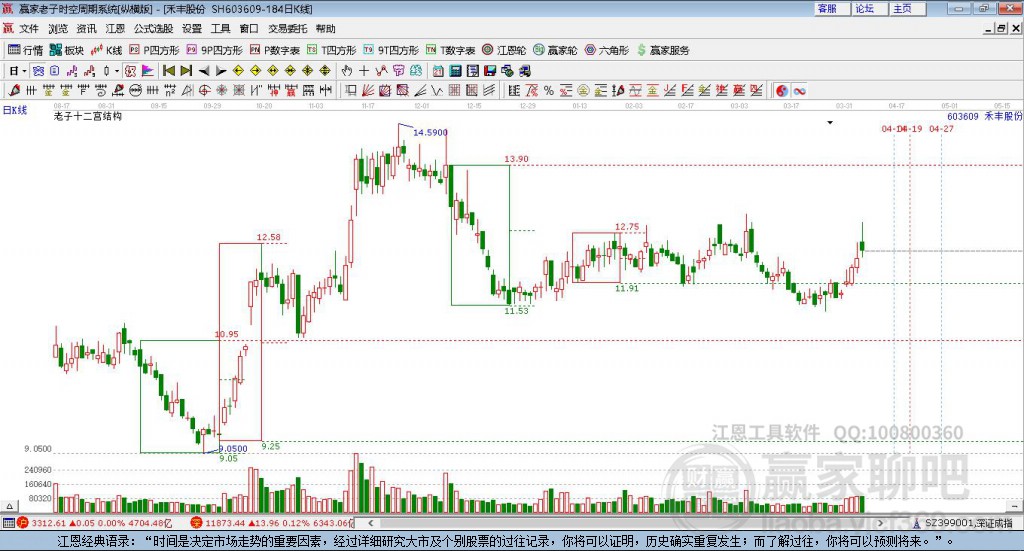Click the 沪 Shanghai index badge in status bar
Screen dimensions: 1024x551
23,523
